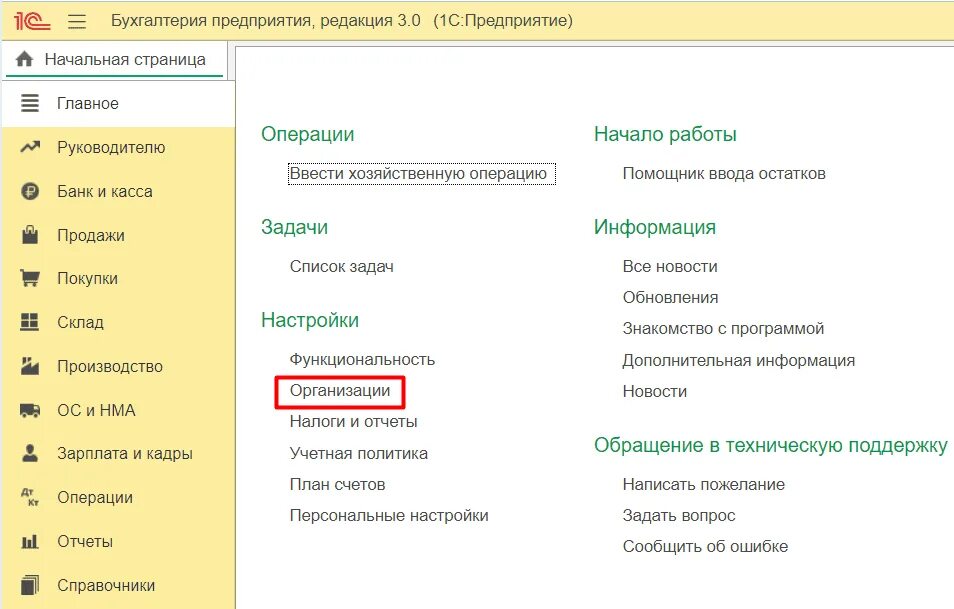This screenshot has width=954, height=609.
Task: Open Учетная политика
Action: (358, 453)
